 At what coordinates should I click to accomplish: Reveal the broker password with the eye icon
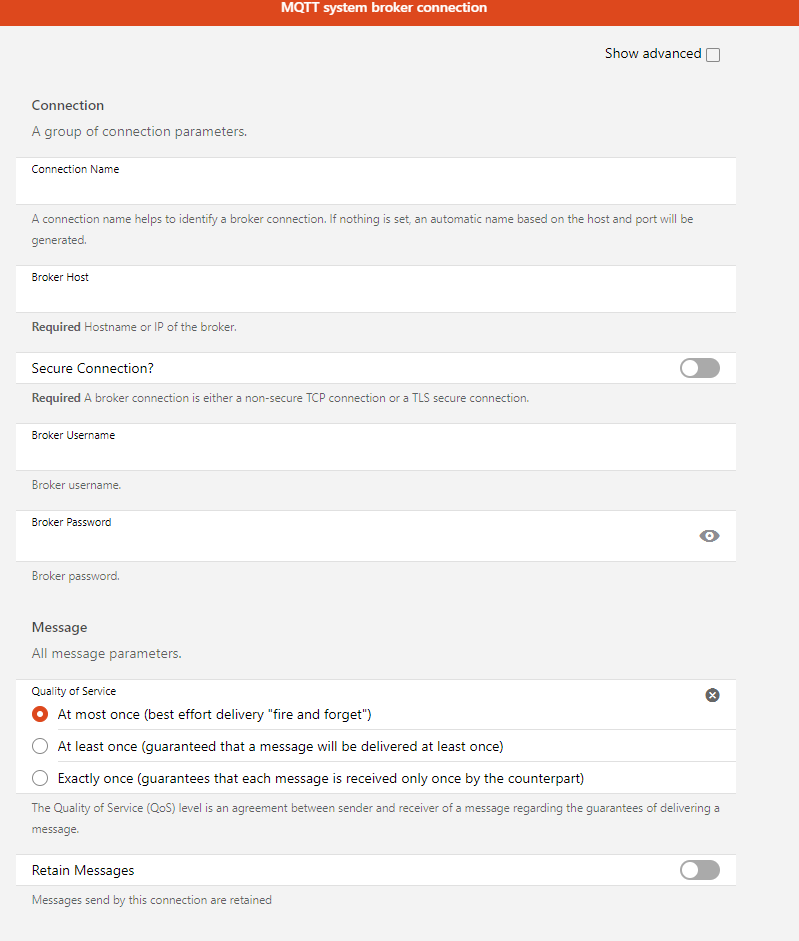click(x=709, y=536)
